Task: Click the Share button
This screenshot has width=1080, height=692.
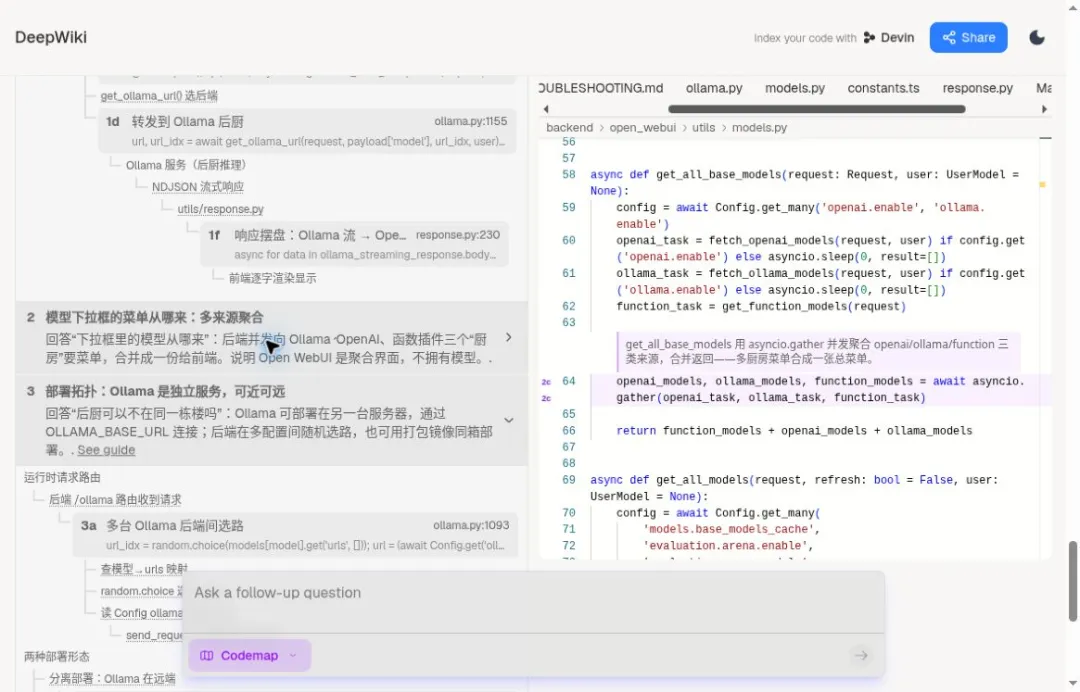Action: point(968,38)
